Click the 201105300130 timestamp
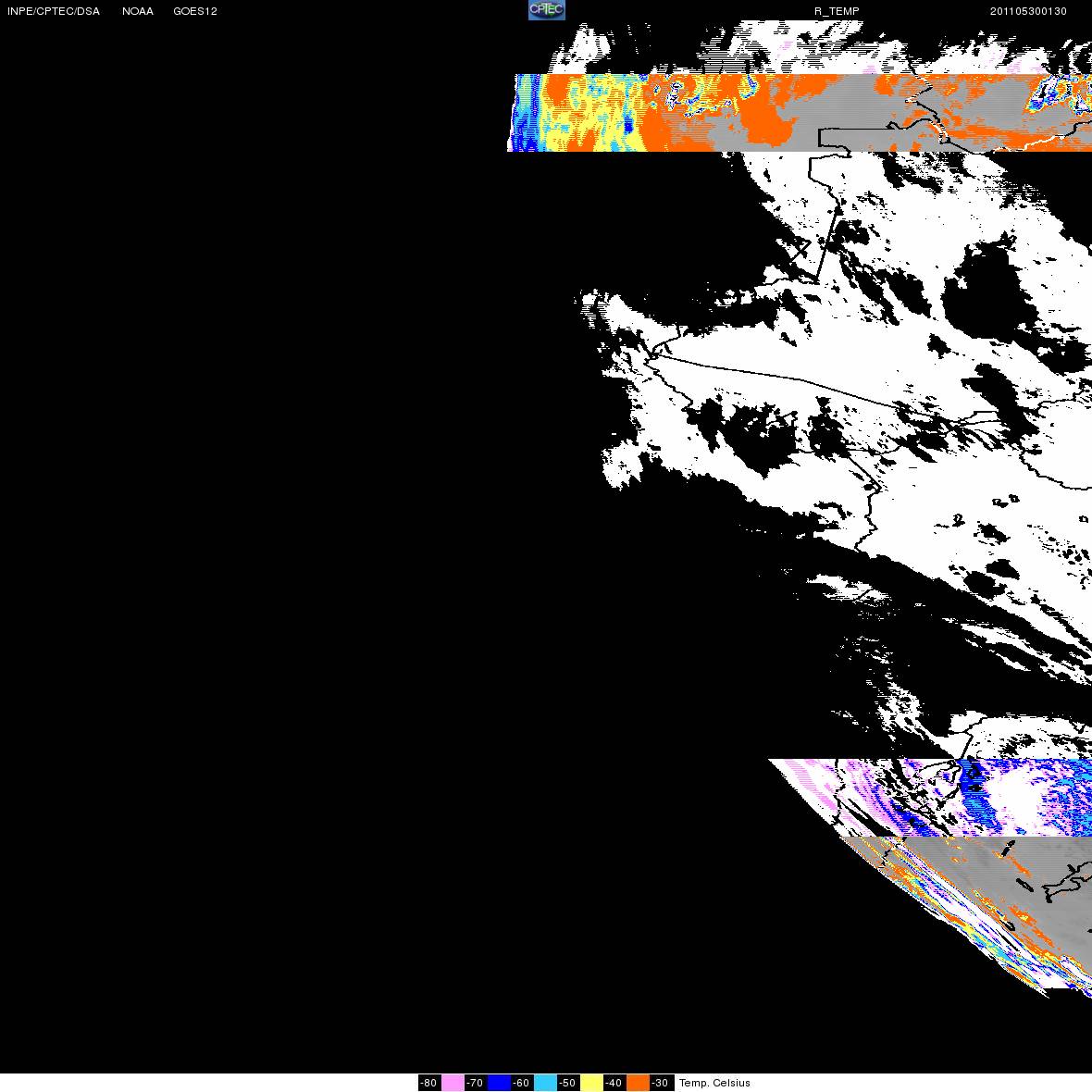Viewport: 1092px width, 1092px height. [x=1028, y=11]
